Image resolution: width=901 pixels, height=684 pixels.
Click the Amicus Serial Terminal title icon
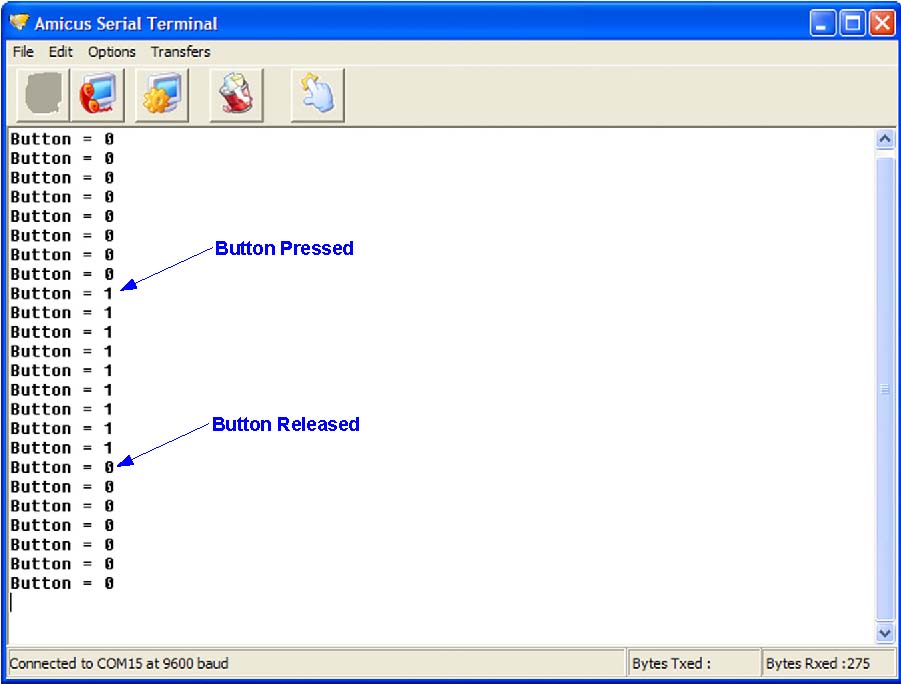tap(19, 22)
